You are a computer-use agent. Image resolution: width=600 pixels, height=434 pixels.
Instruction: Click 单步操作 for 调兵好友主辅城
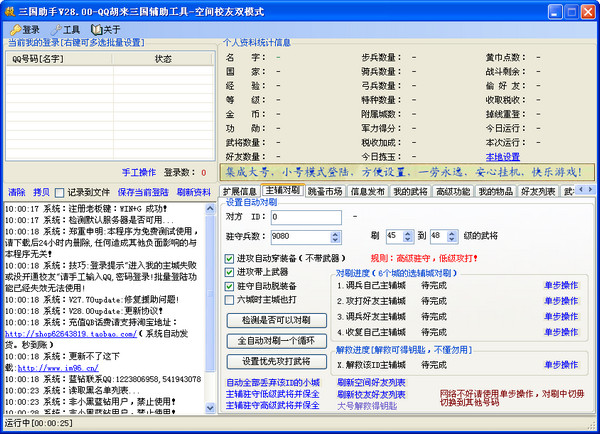561,317
